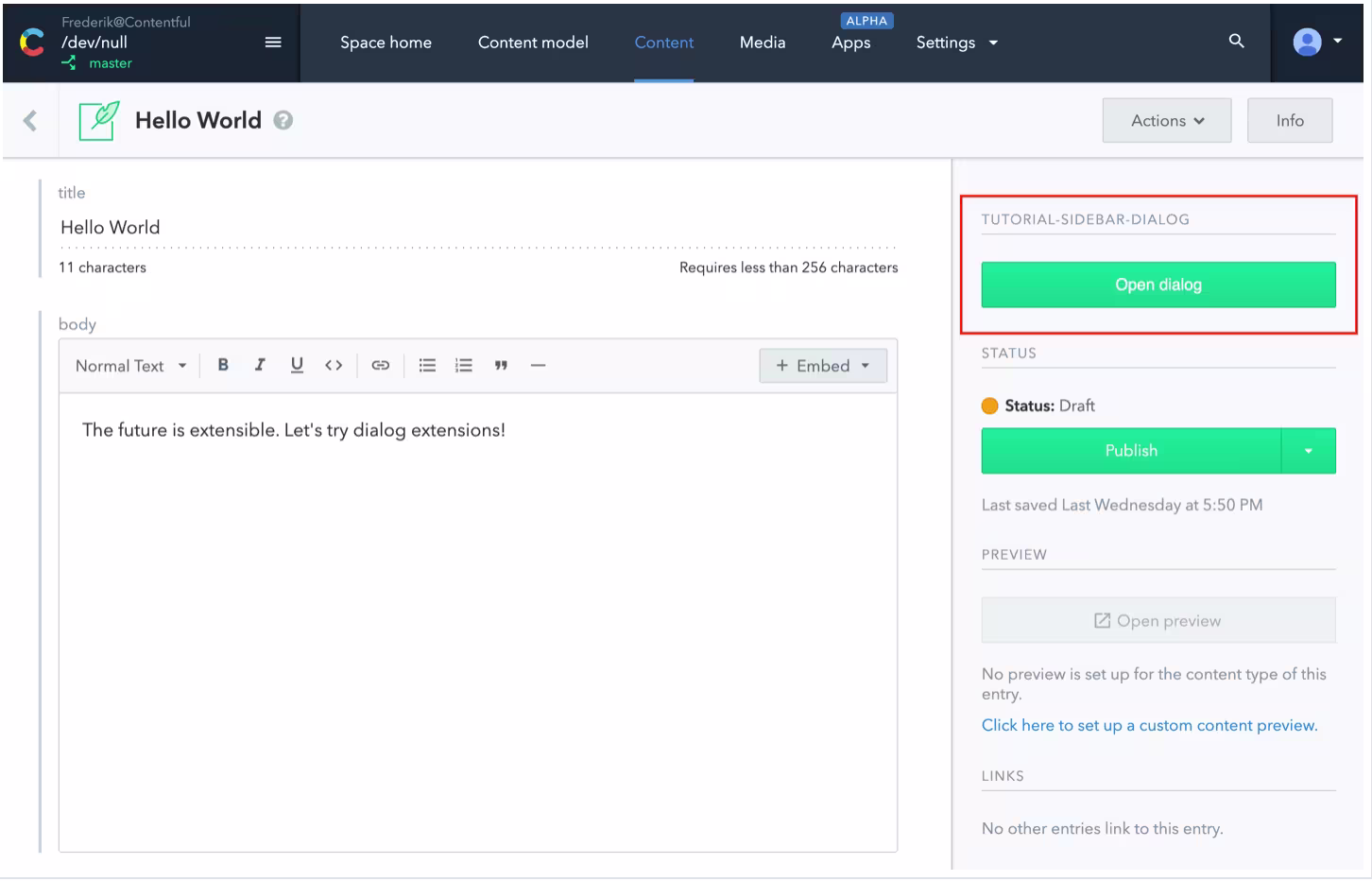Insert a hyperlink with the link icon
This screenshot has width=1372, height=881.
(x=381, y=365)
